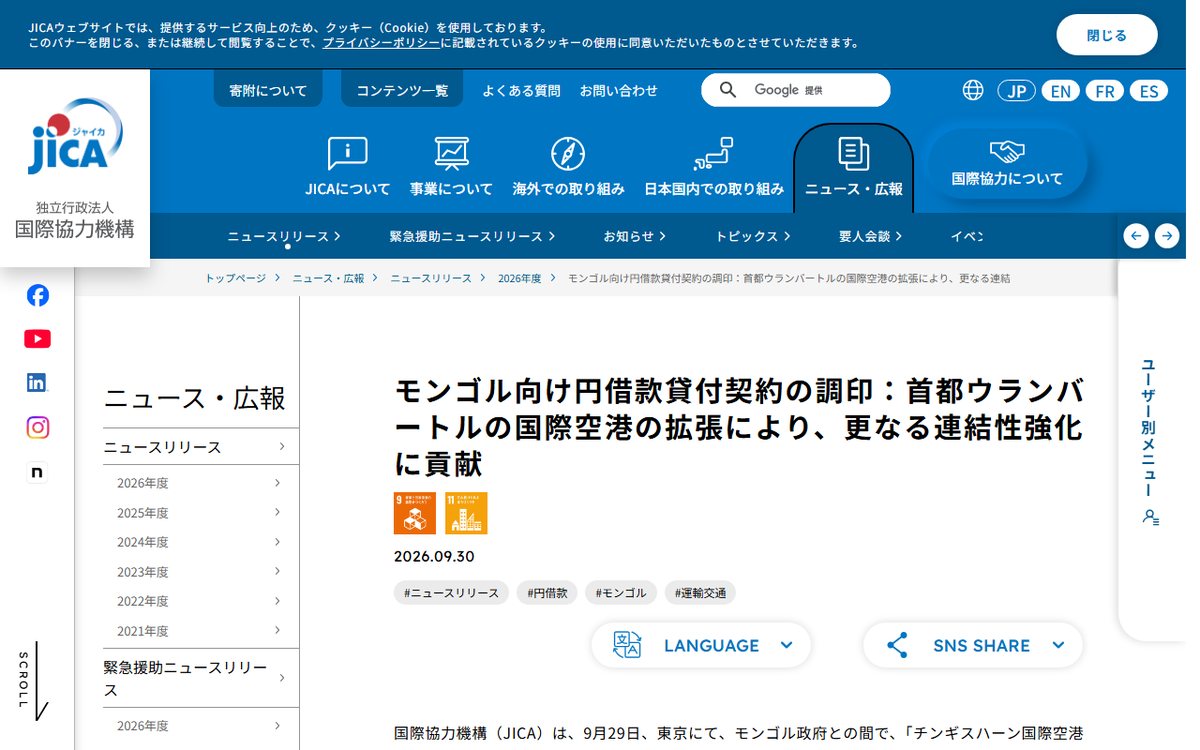Click the #運輸交通 tag
The height and width of the screenshot is (750, 1200).
[701, 593]
